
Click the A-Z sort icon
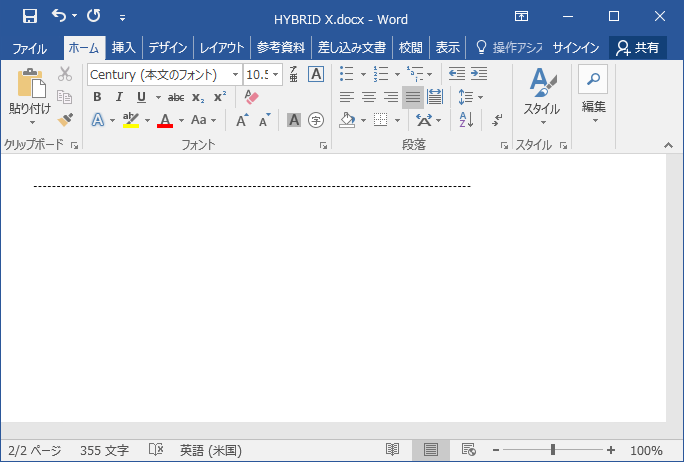point(466,120)
